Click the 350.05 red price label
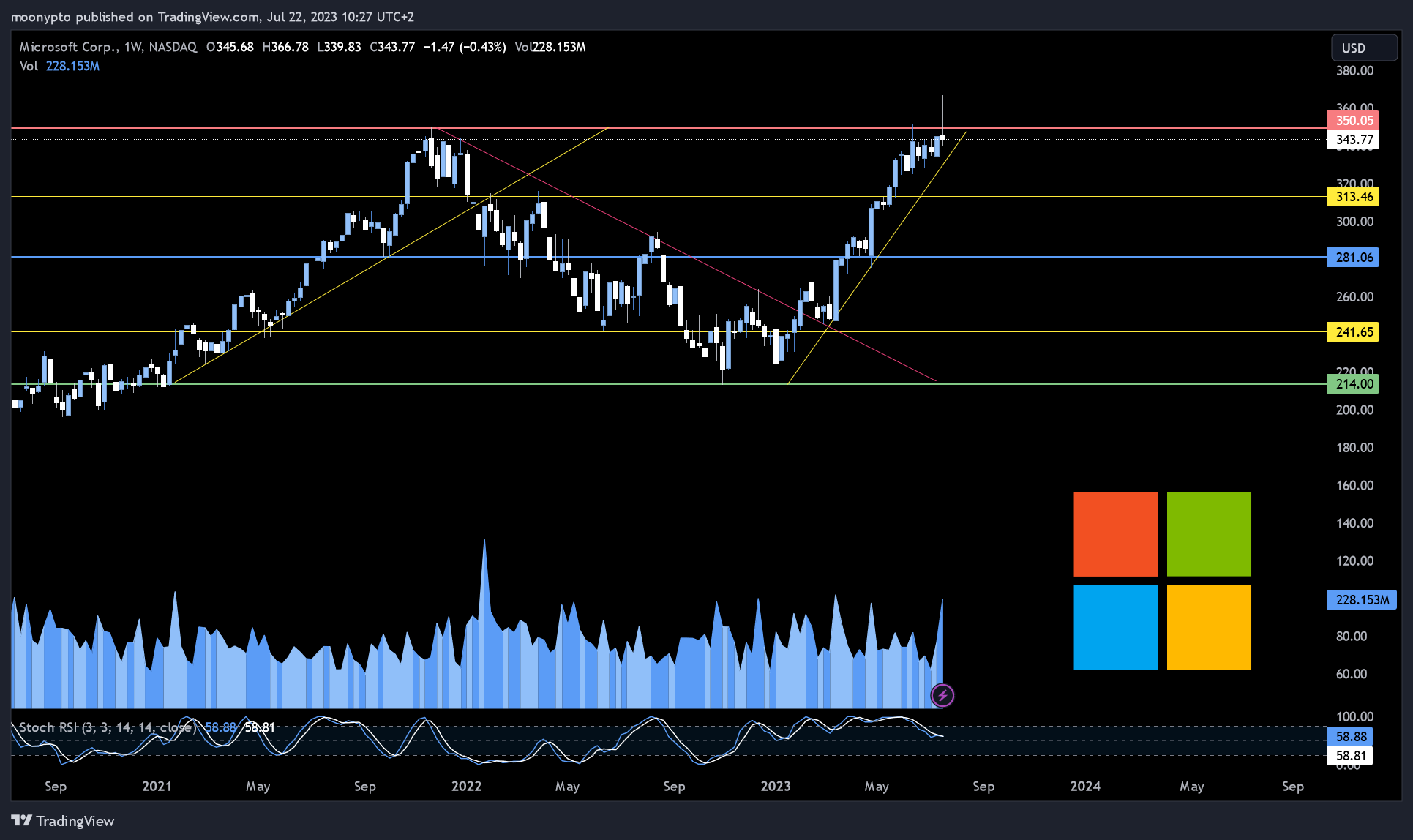The height and width of the screenshot is (840, 1413). point(1354,121)
